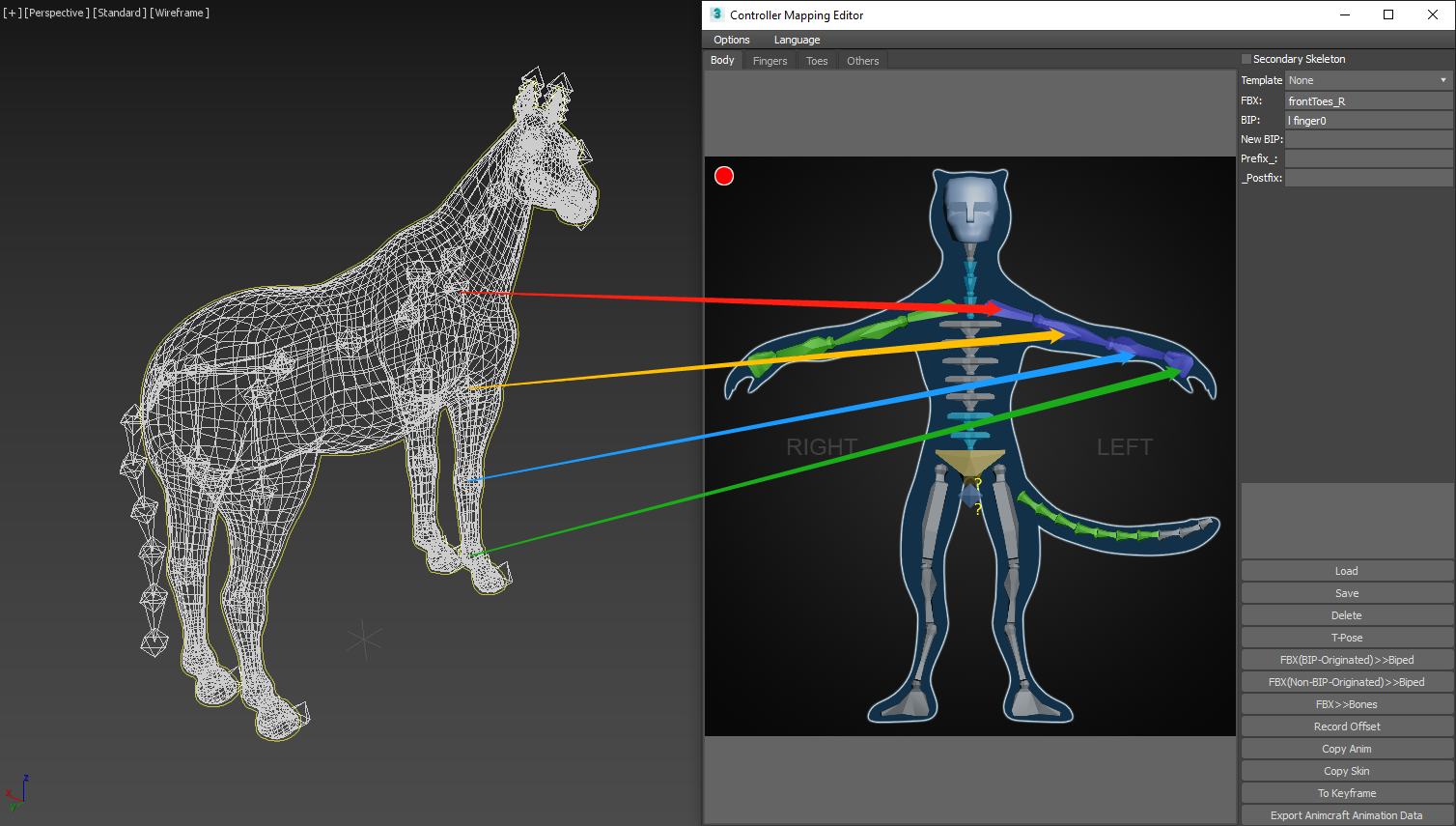The height and width of the screenshot is (826, 1456).
Task: Open the Template dropdown showing None
Action: (x=1368, y=80)
